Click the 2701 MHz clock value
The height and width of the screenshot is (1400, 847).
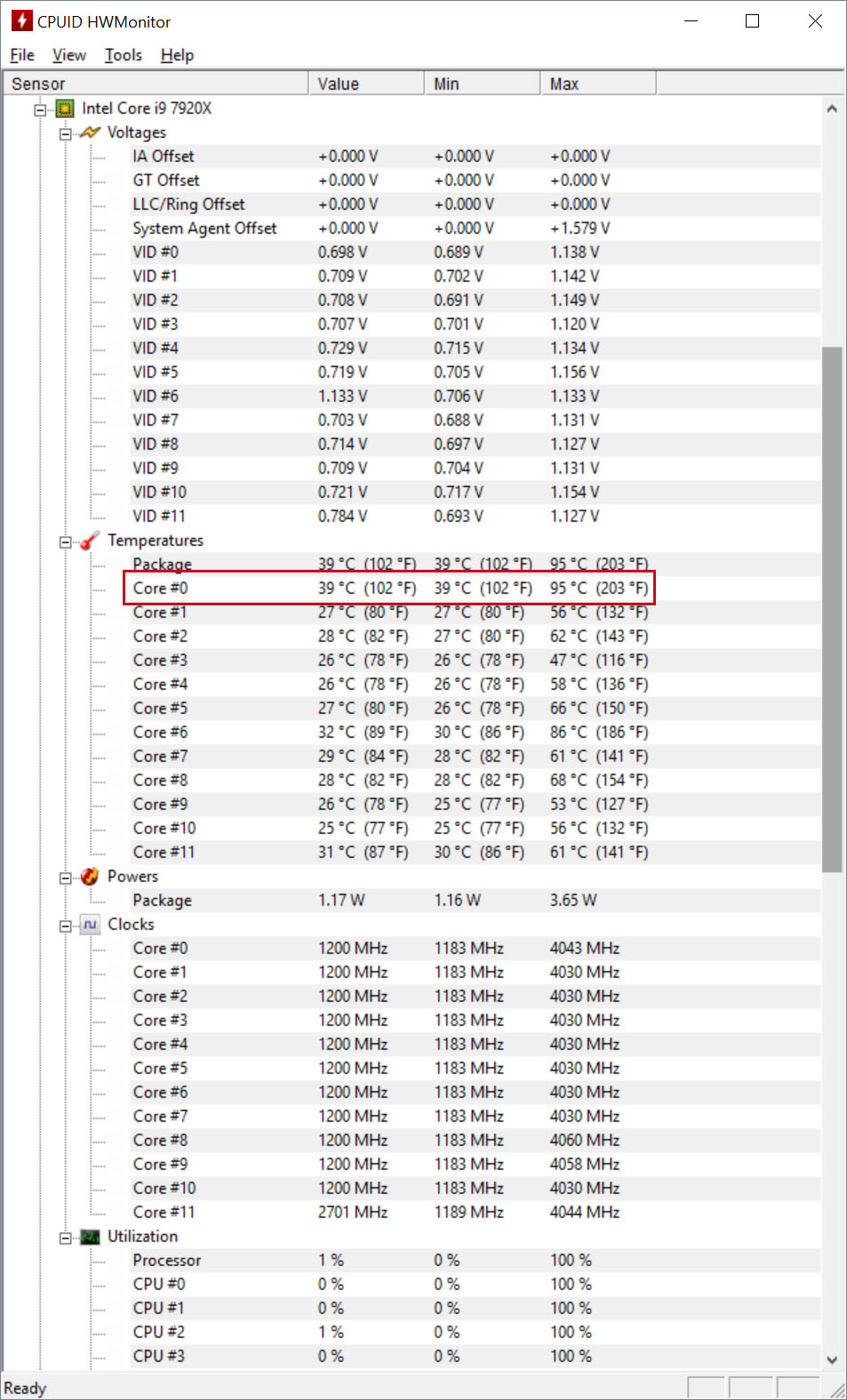pyautogui.click(x=353, y=1212)
